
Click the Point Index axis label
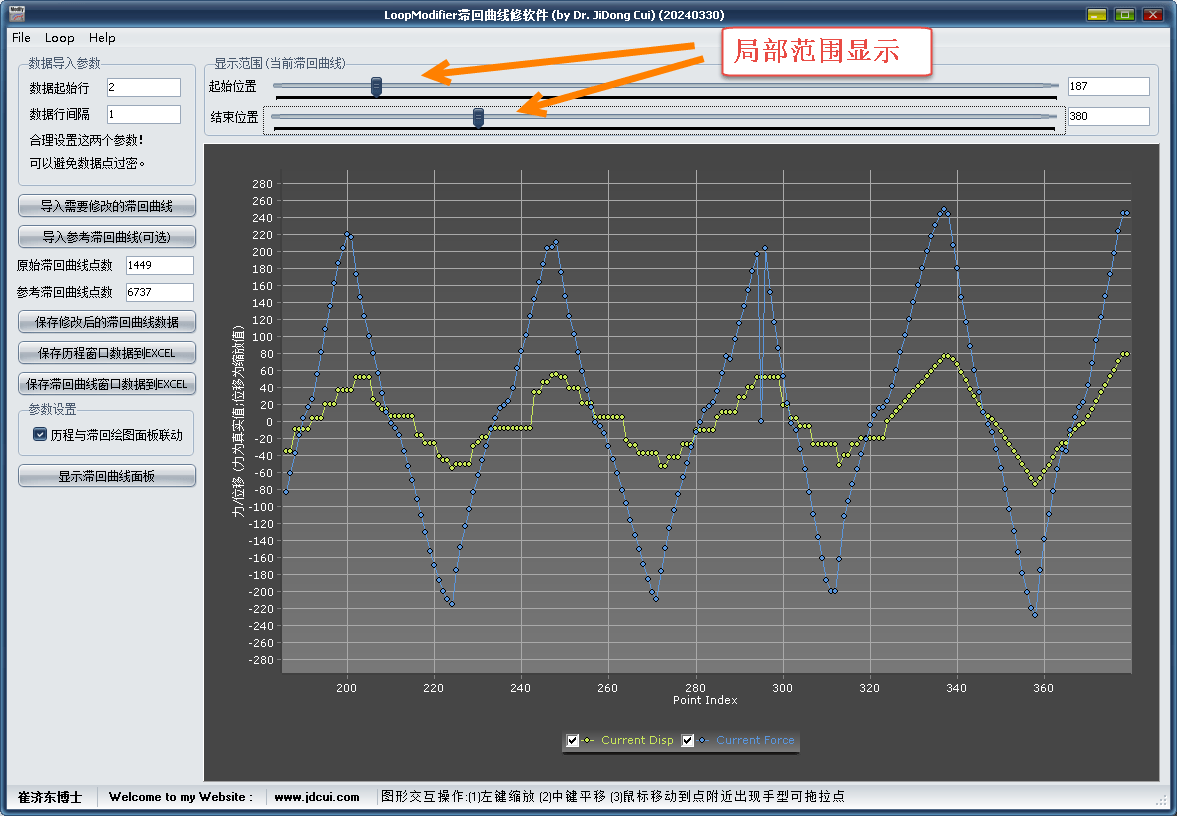pos(705,700)
